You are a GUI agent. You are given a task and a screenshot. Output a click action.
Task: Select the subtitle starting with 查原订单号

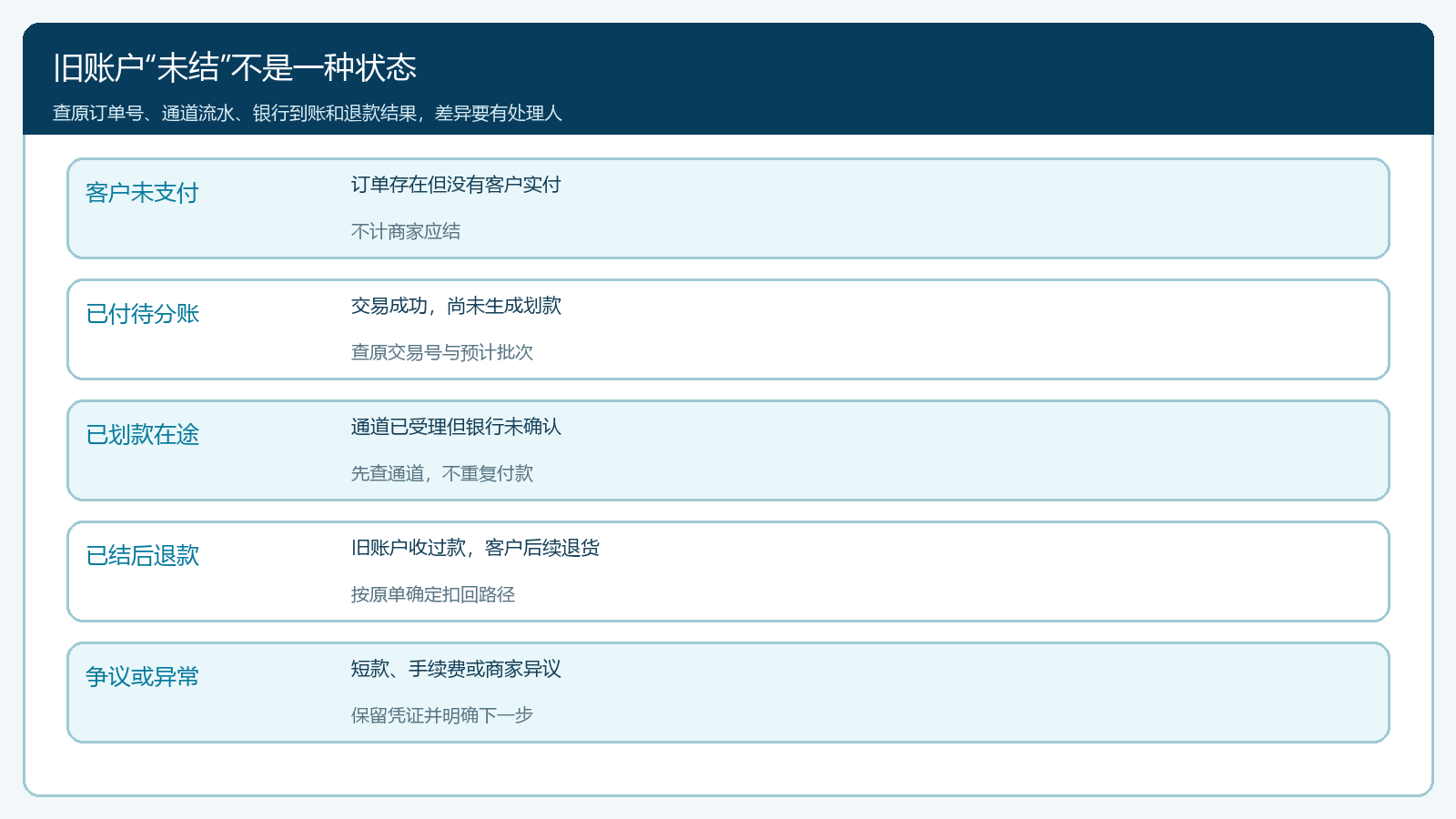tap(308, 113)
